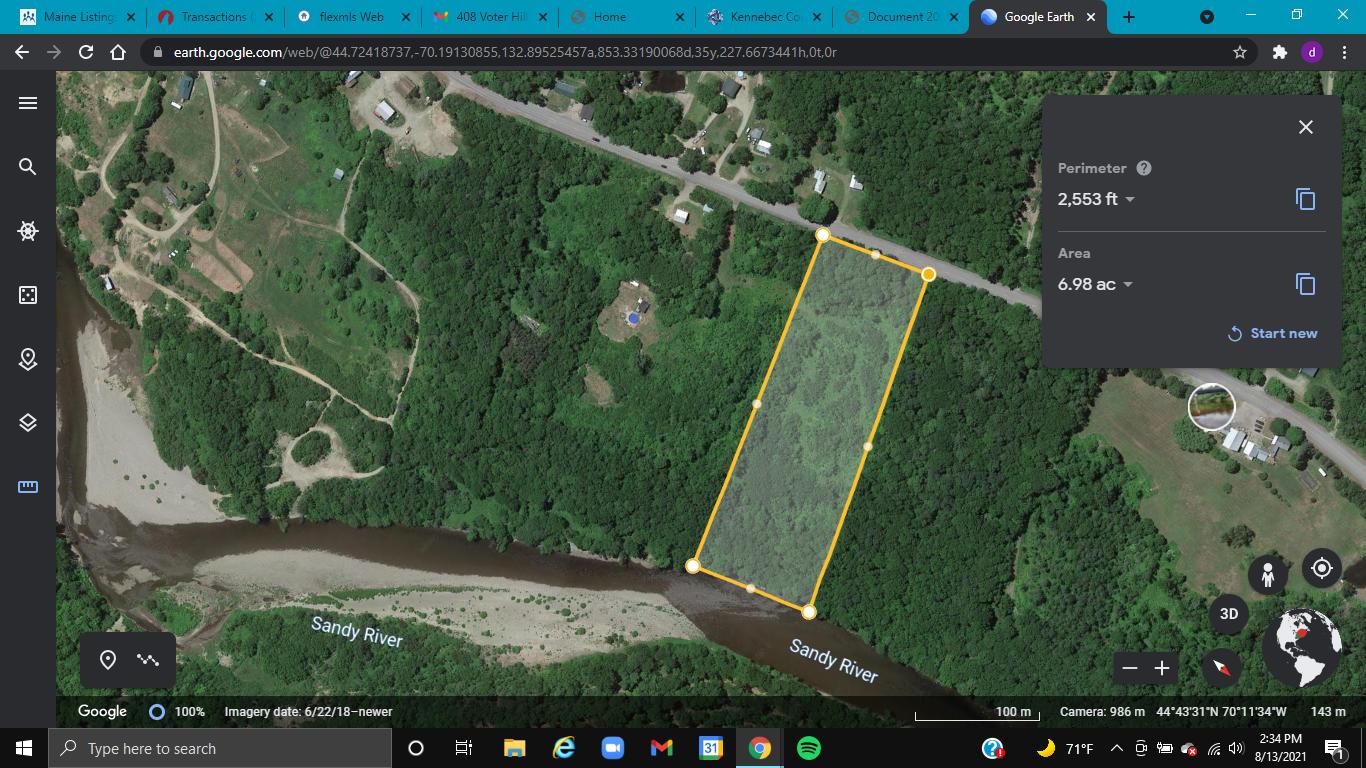Open File Explorer from taskbar
The width and height of the screenshot is (1366, 768).
click(514, 748)
